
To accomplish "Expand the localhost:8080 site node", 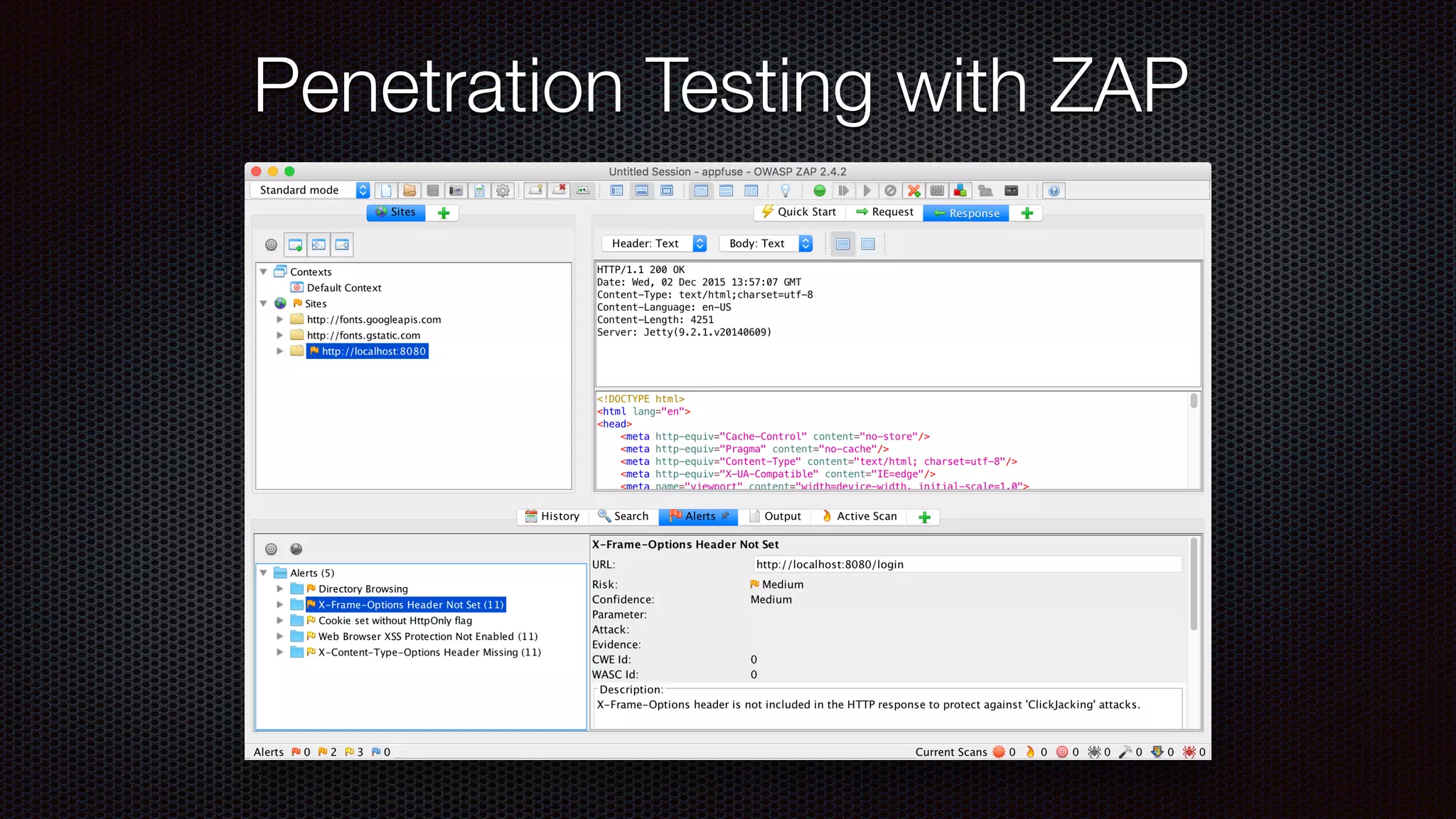I will point(280,350).
